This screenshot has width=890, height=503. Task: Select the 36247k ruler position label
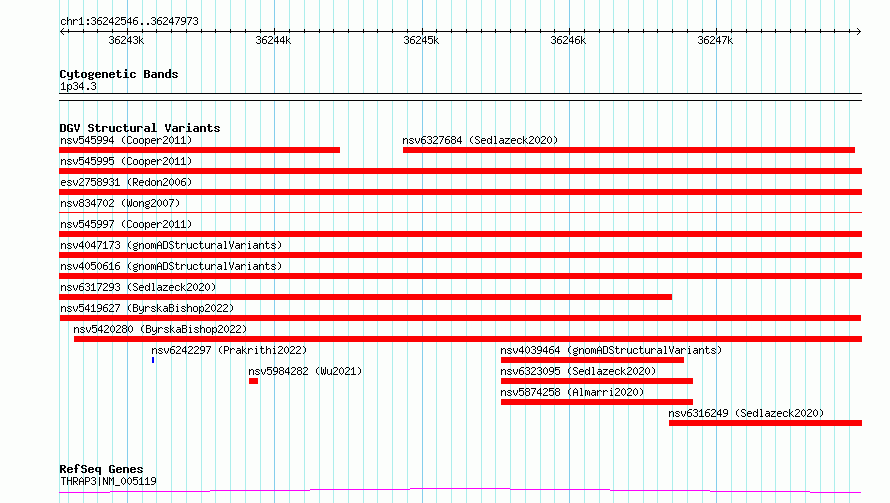pos(715,40)
